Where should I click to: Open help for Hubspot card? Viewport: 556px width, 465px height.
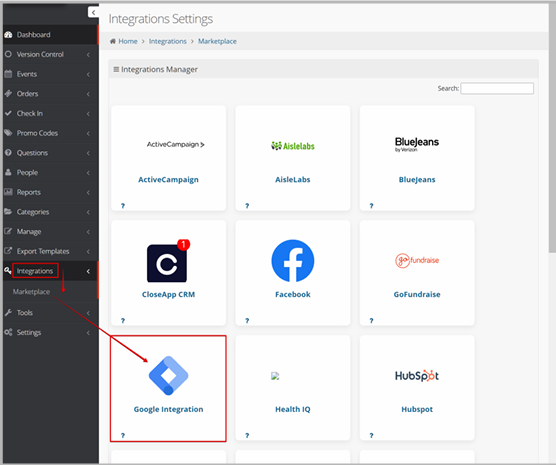click(x=371, y=435)
